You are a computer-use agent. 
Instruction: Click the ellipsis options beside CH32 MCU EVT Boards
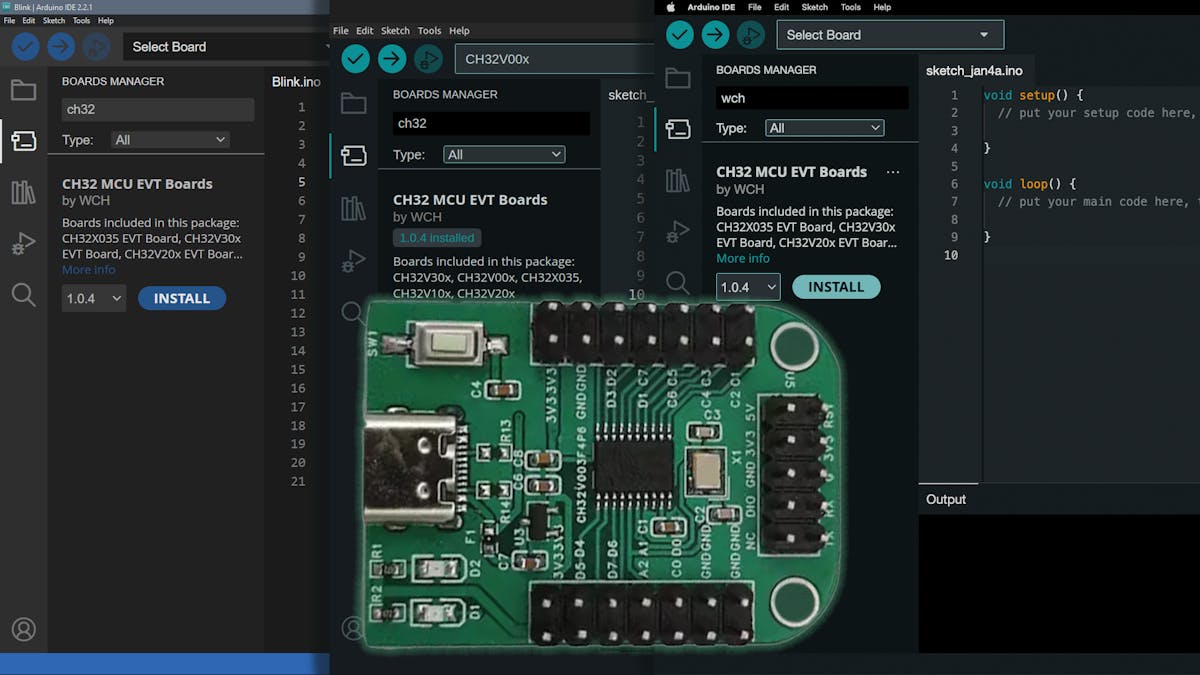893,172
